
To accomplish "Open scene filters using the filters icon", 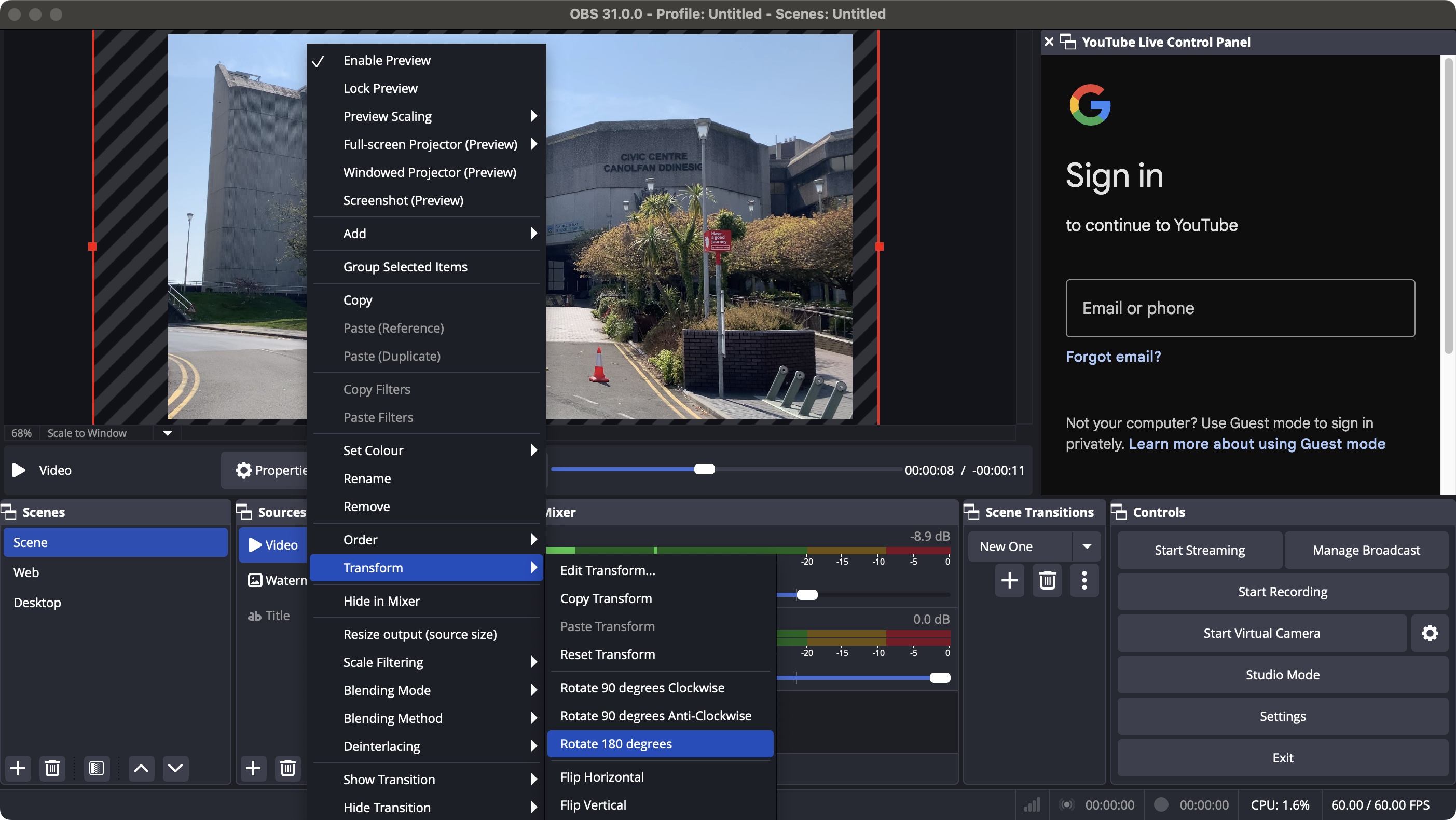I will click(x=96, y=768).
